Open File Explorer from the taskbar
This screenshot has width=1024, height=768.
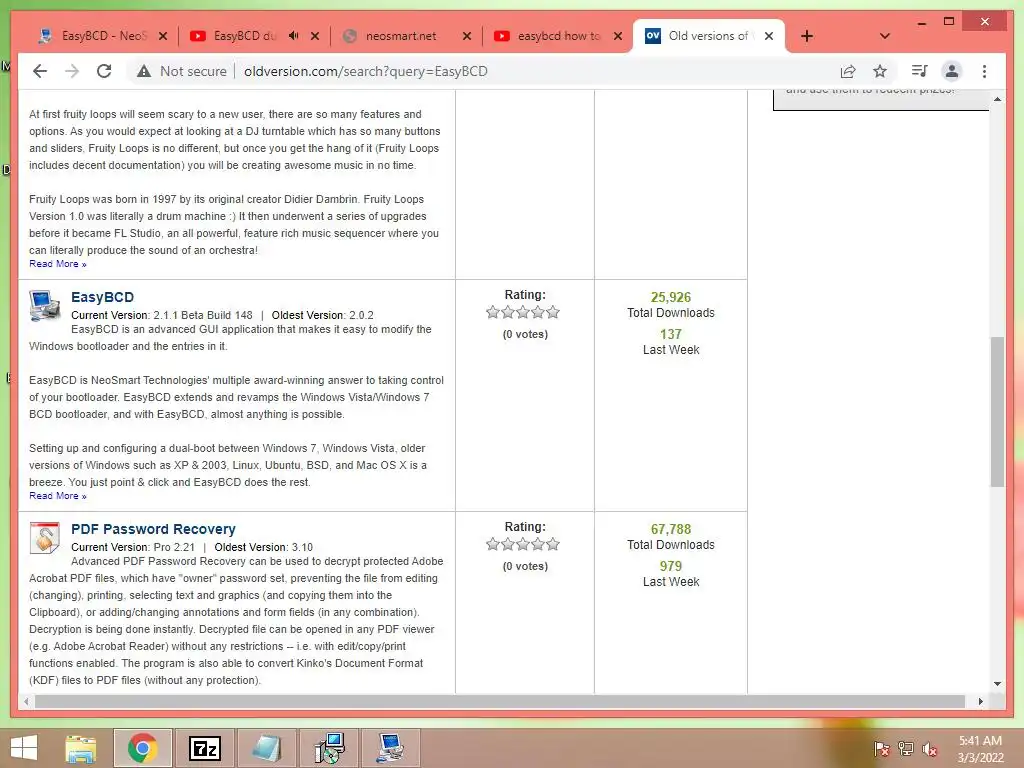[81, 748]
